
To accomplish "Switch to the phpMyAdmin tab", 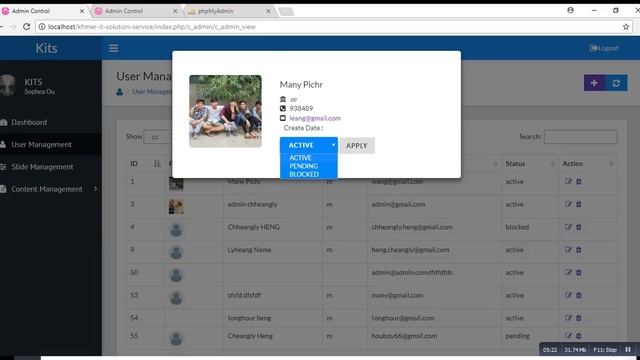I will click(228, 11).
